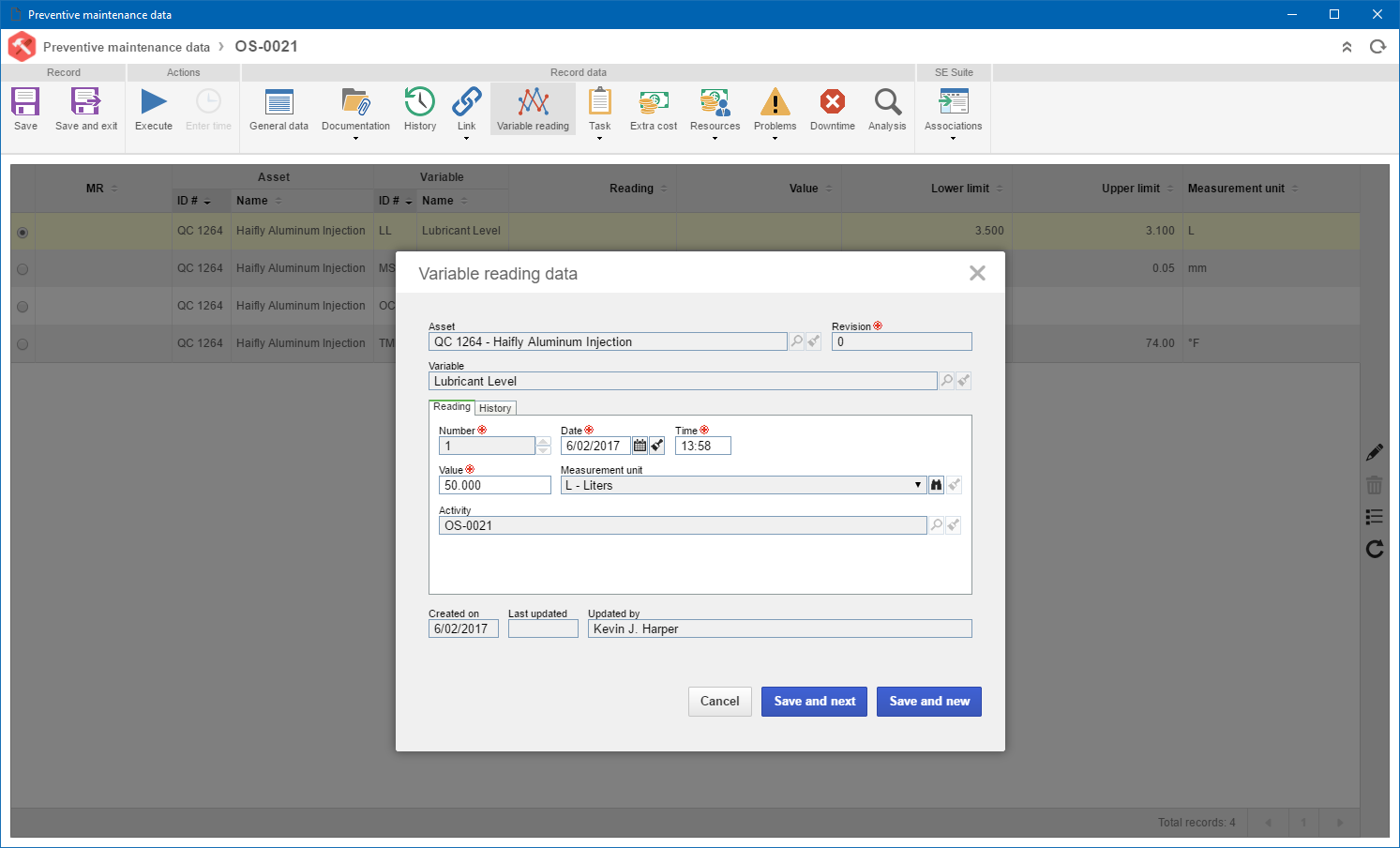Select radio button of third QC 1264 row
The height and width of the screenshot is (848, 1400).
click(x=23, y=307)
